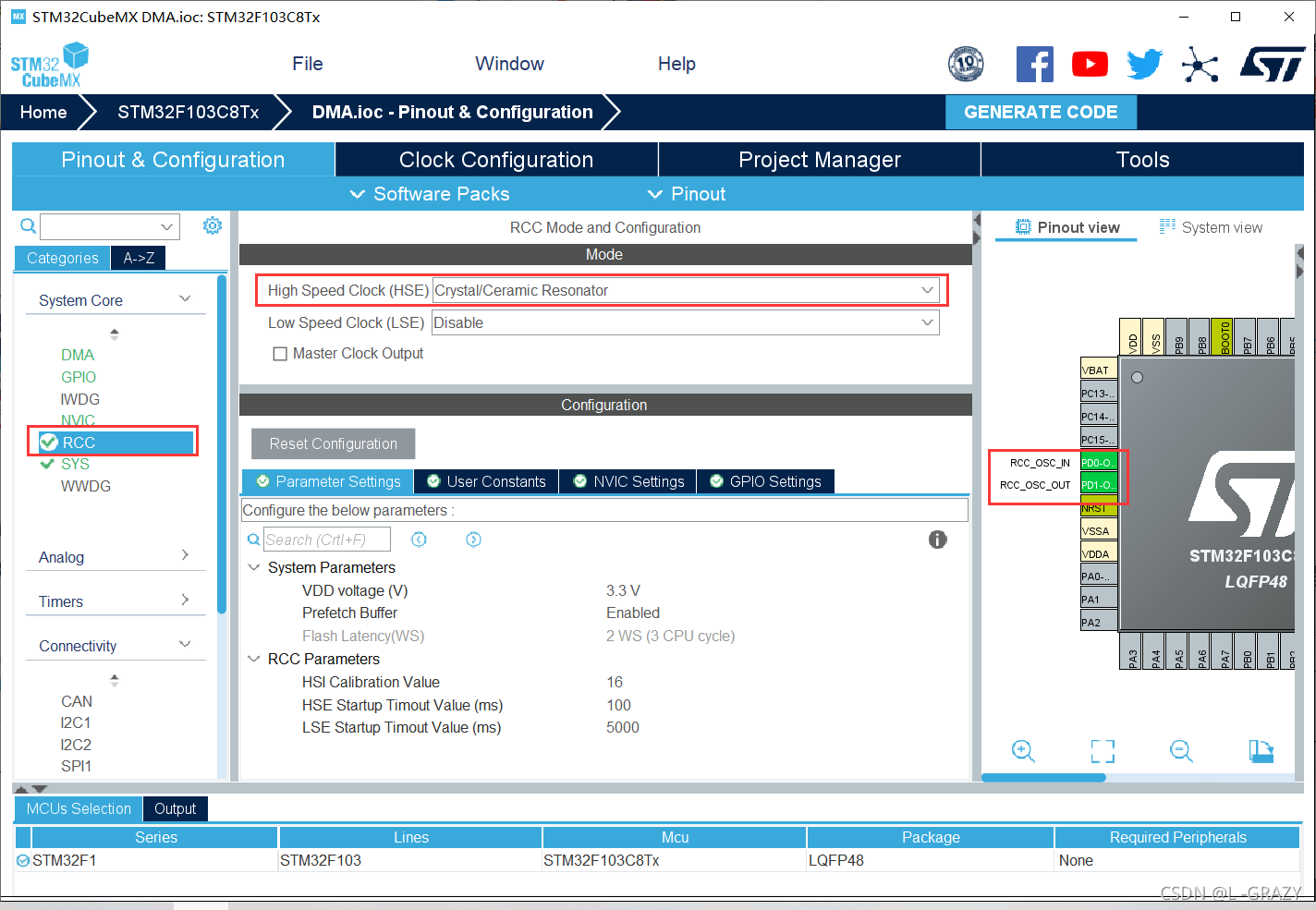Go to the Home breadcrumb
The height and width of the screenshot is (910, 1316).
coord(43,112)
